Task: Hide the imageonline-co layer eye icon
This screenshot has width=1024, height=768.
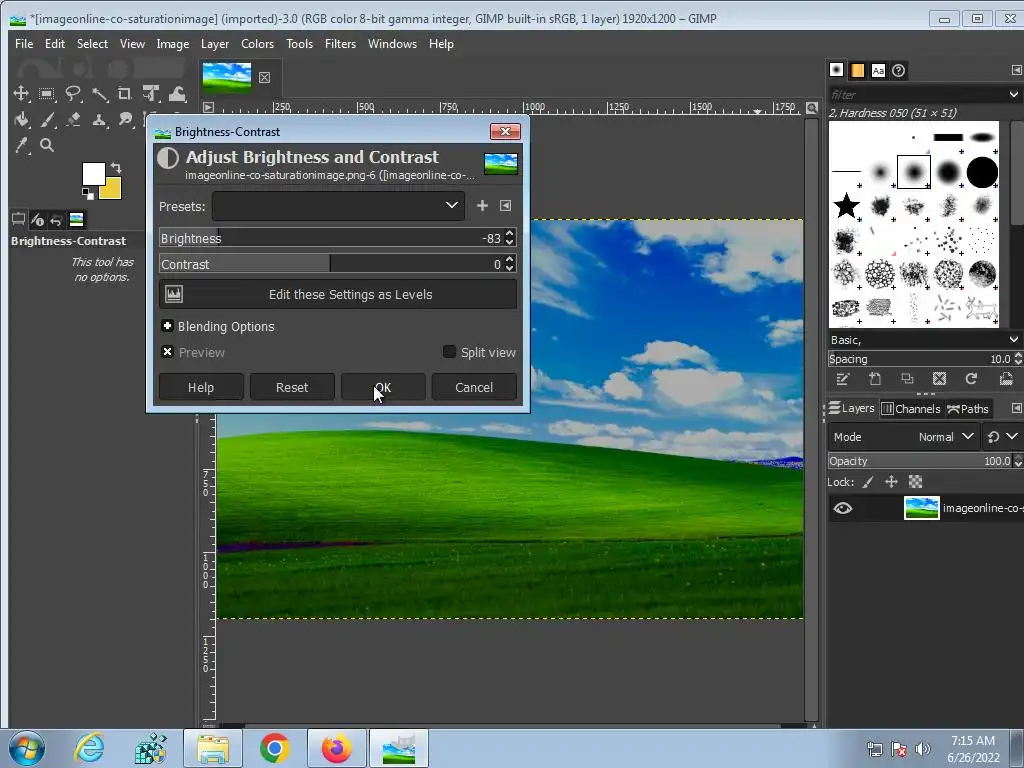Action: 842,508
